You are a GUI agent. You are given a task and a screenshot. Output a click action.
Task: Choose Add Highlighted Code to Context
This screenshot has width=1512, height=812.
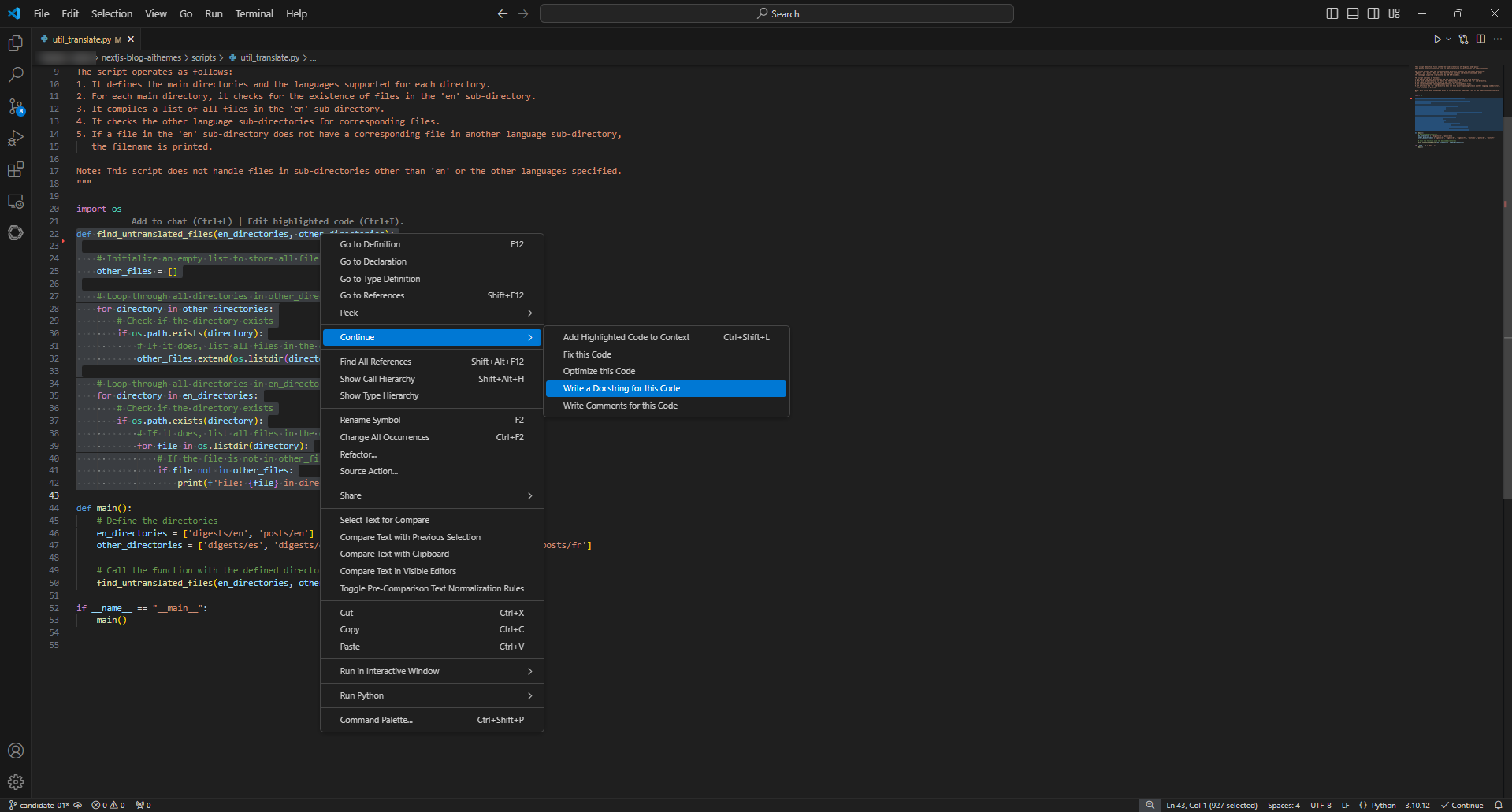click(x=666, y=337)
